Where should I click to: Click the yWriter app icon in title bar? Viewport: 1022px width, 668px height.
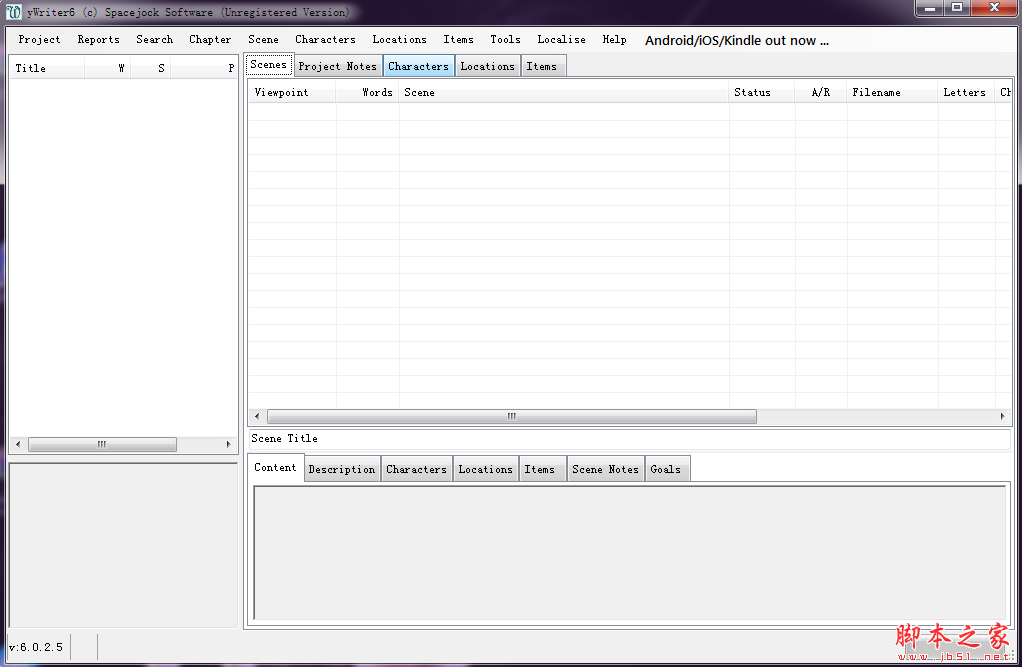click(x=14, y=12)
